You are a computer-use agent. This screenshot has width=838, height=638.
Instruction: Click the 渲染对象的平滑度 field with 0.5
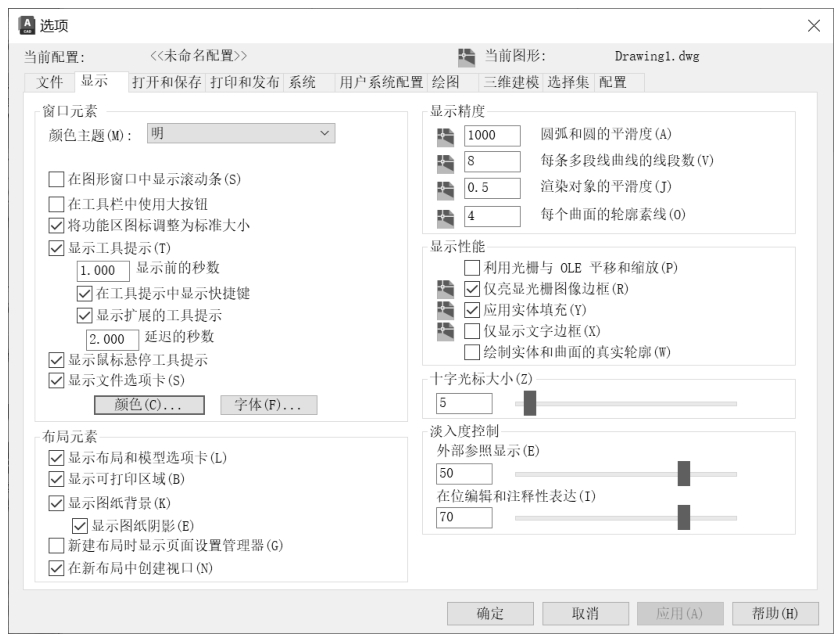point(492,188)
